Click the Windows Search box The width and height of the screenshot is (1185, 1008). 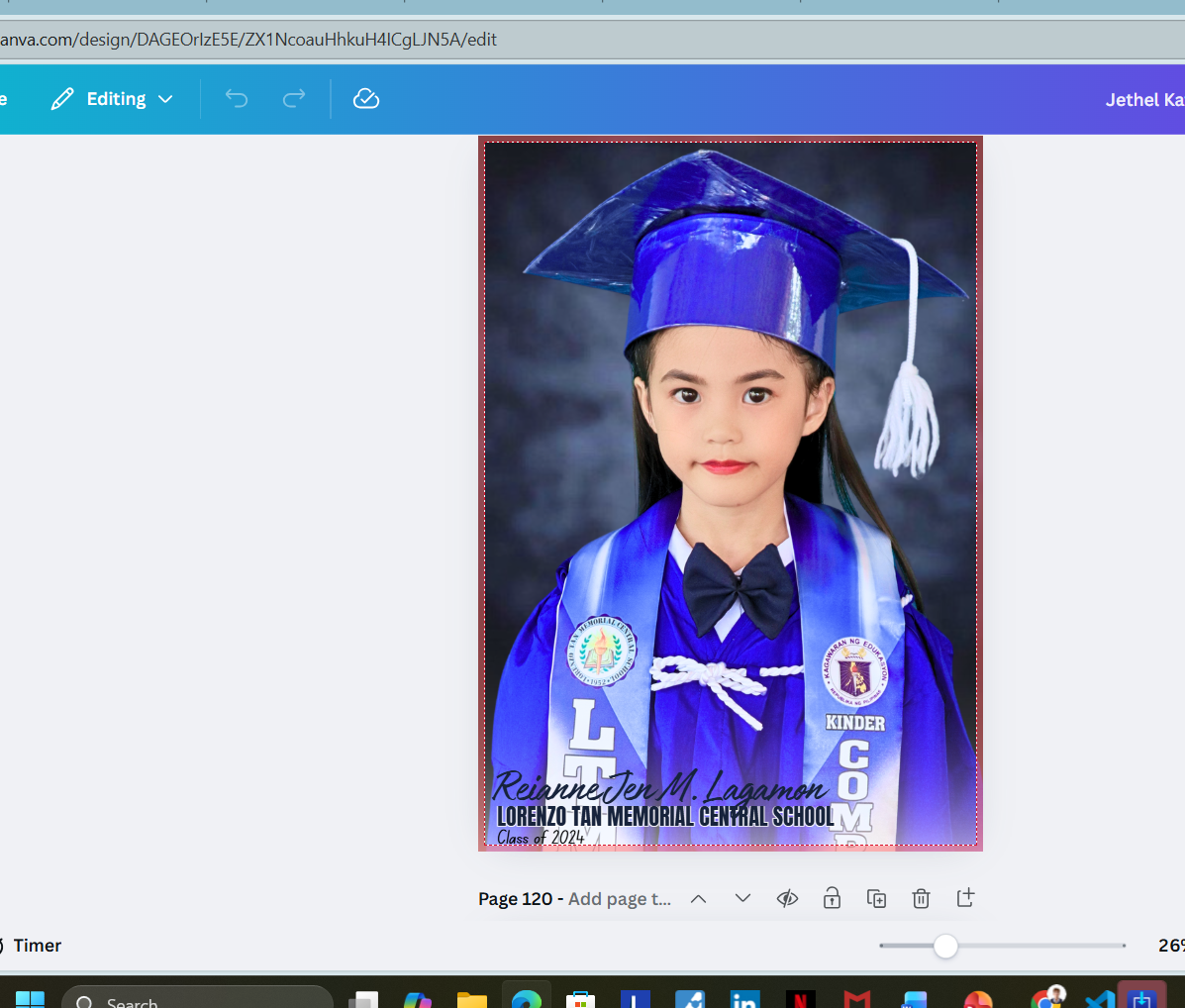click(198, 1000)
